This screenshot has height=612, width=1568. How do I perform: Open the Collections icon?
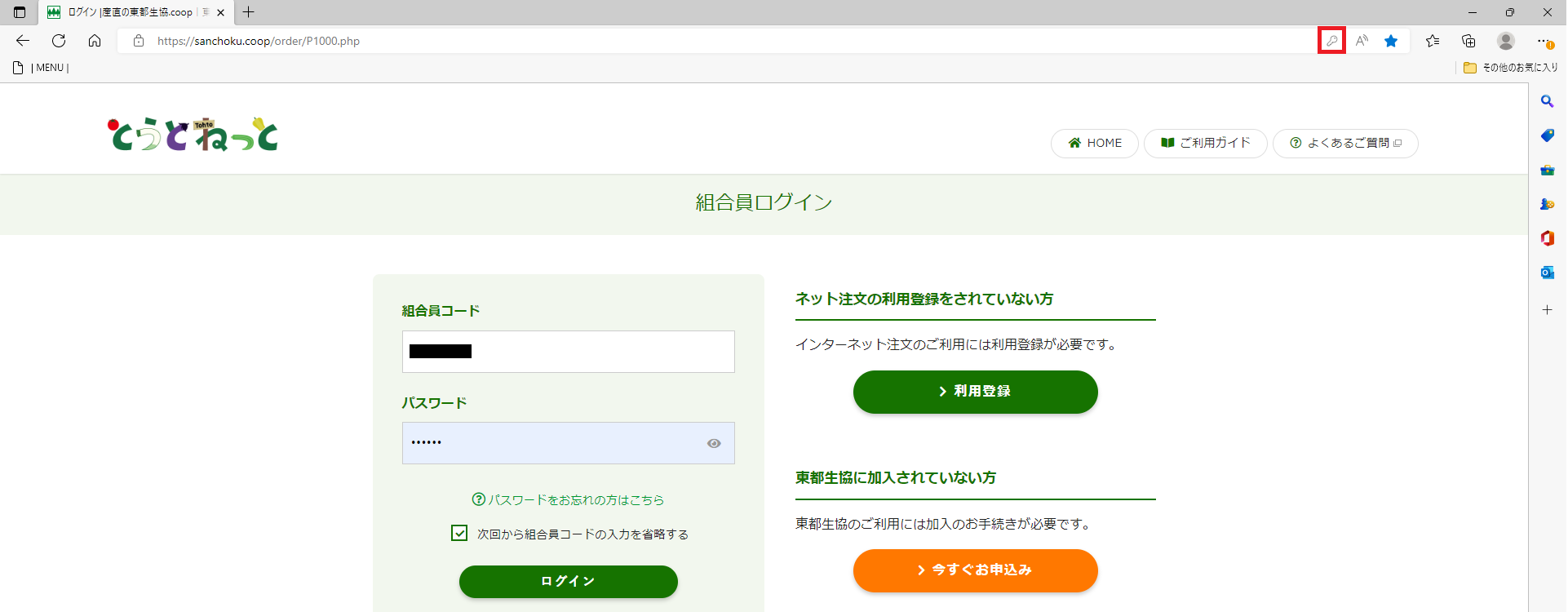1468,41
